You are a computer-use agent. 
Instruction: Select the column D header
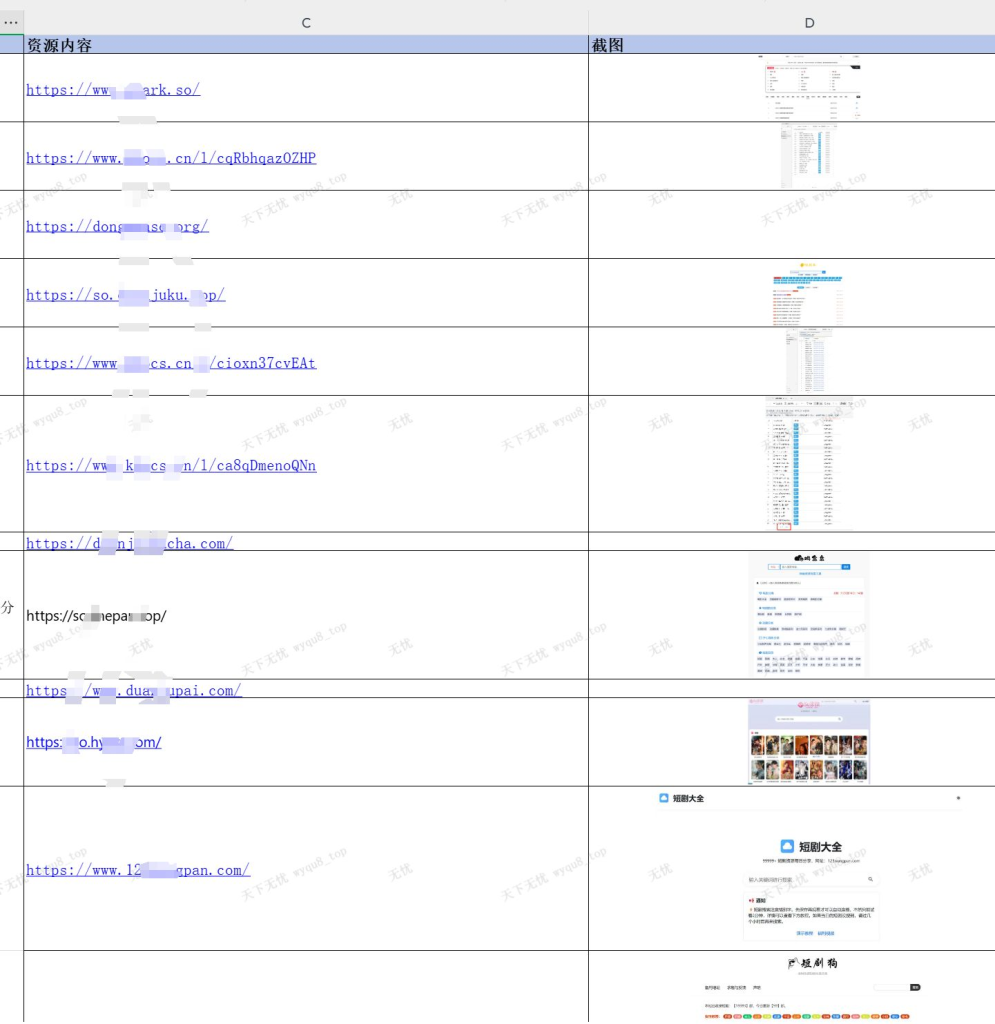pyautogui.click(x=809, y=22)
